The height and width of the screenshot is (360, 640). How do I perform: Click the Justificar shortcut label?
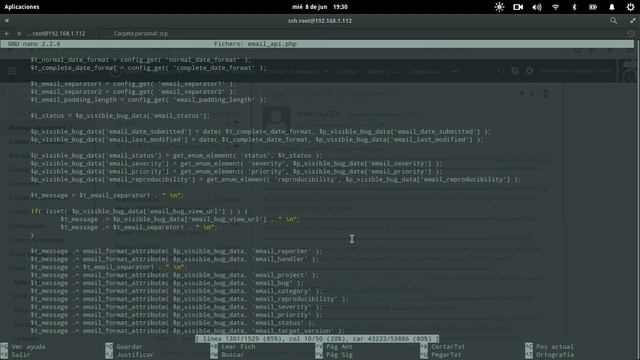coord(135,355)
